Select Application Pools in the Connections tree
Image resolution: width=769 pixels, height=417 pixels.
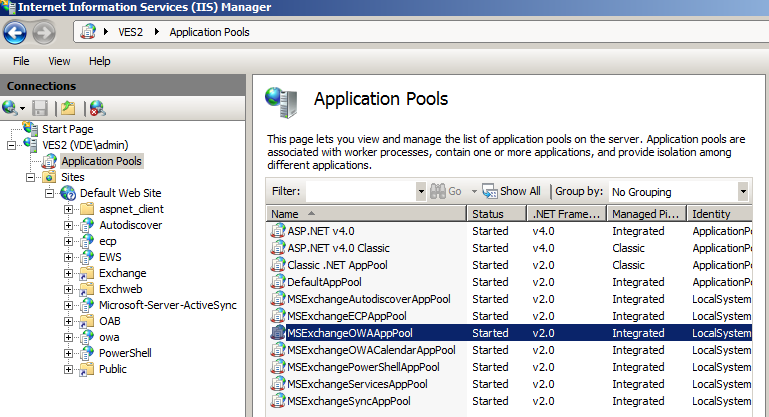pyautogui.click(x=102, y=161)
